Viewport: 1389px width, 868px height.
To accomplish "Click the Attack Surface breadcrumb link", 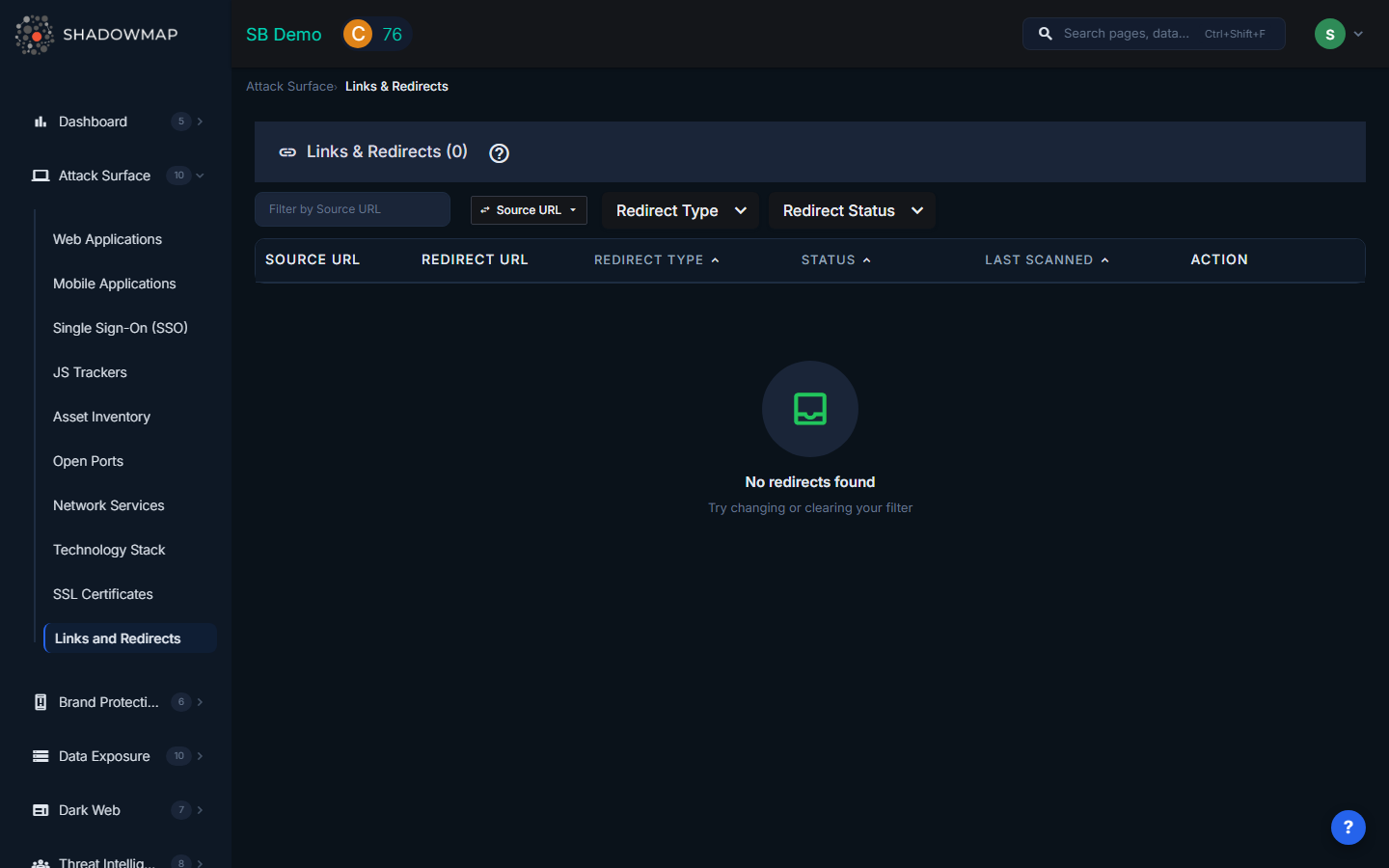I will 289,87.
